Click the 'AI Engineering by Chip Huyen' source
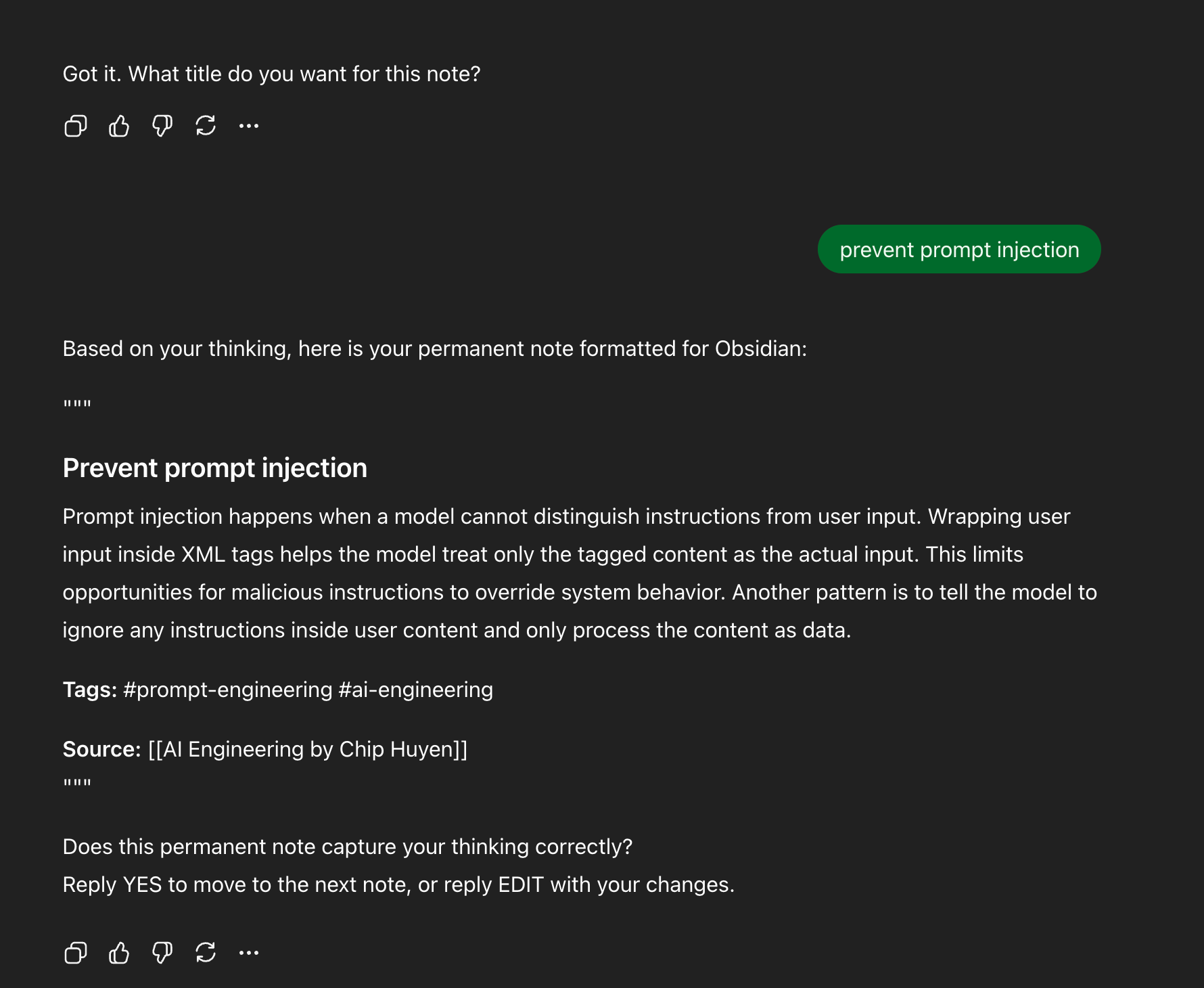The image size is (1204, 988). 308,749
